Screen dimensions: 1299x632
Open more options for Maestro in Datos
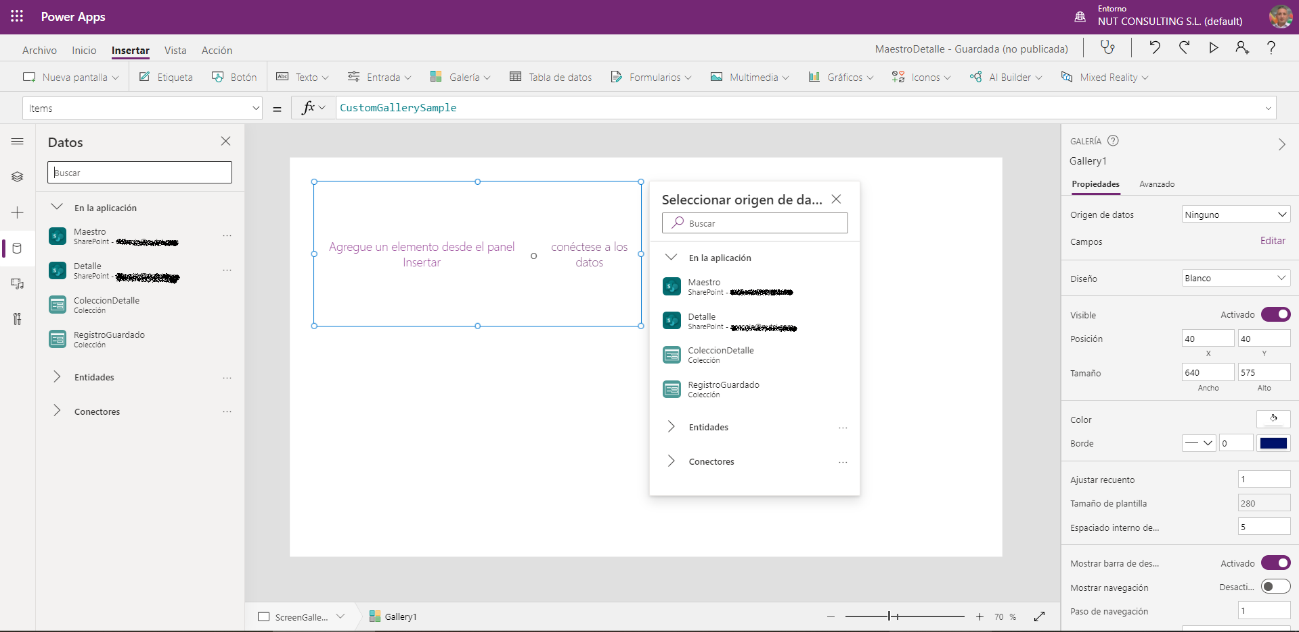pyautogui.click(x=227, y=236)
